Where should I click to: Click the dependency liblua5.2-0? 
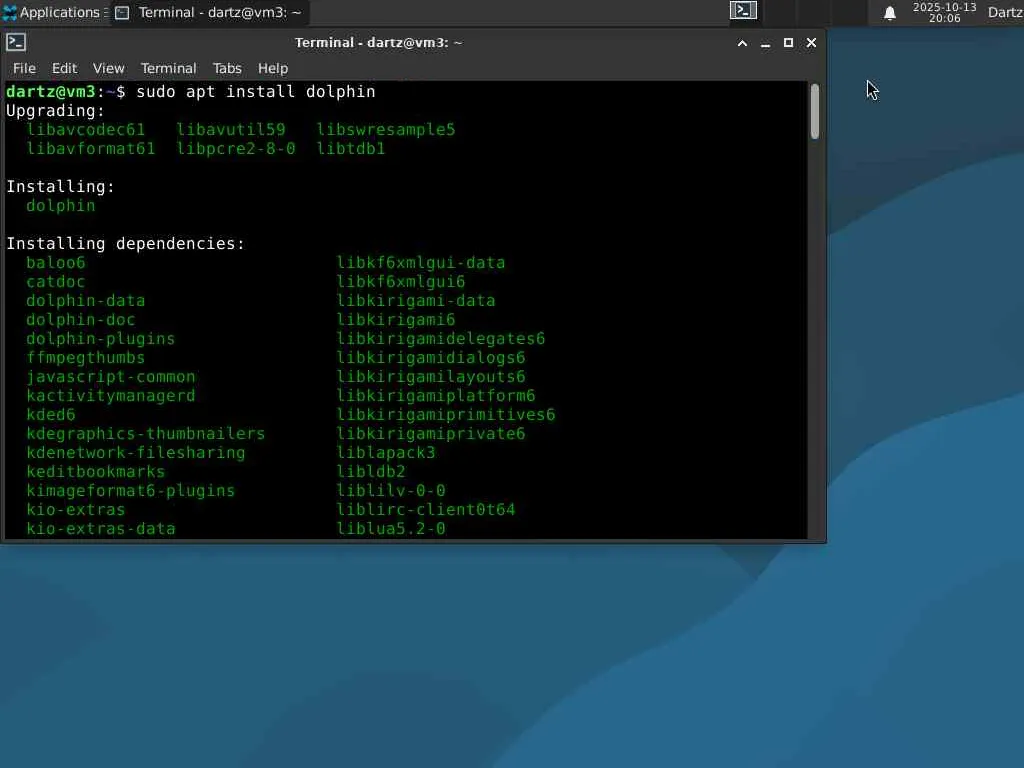391,528
